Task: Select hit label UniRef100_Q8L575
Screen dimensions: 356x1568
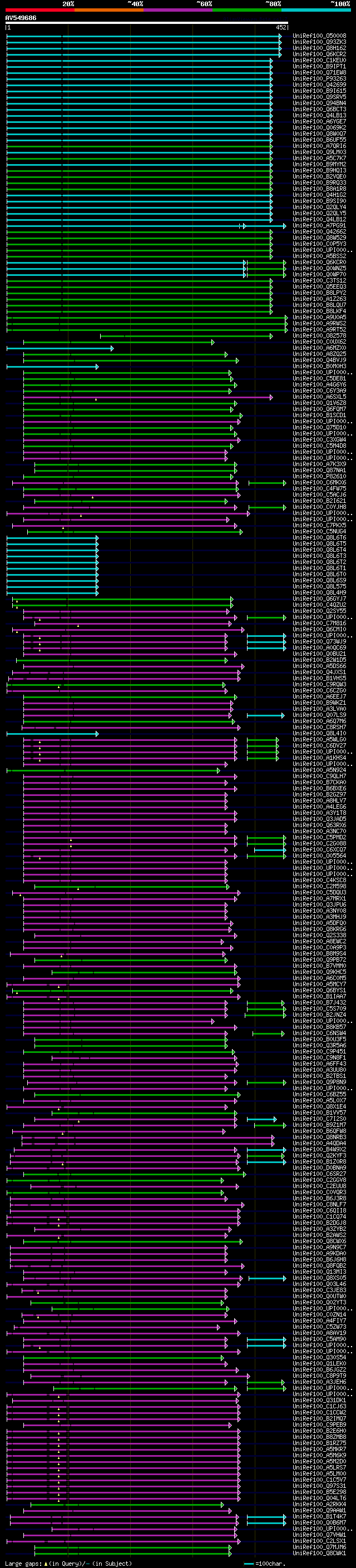Action: pyautogui.click(x=319, y=587)
